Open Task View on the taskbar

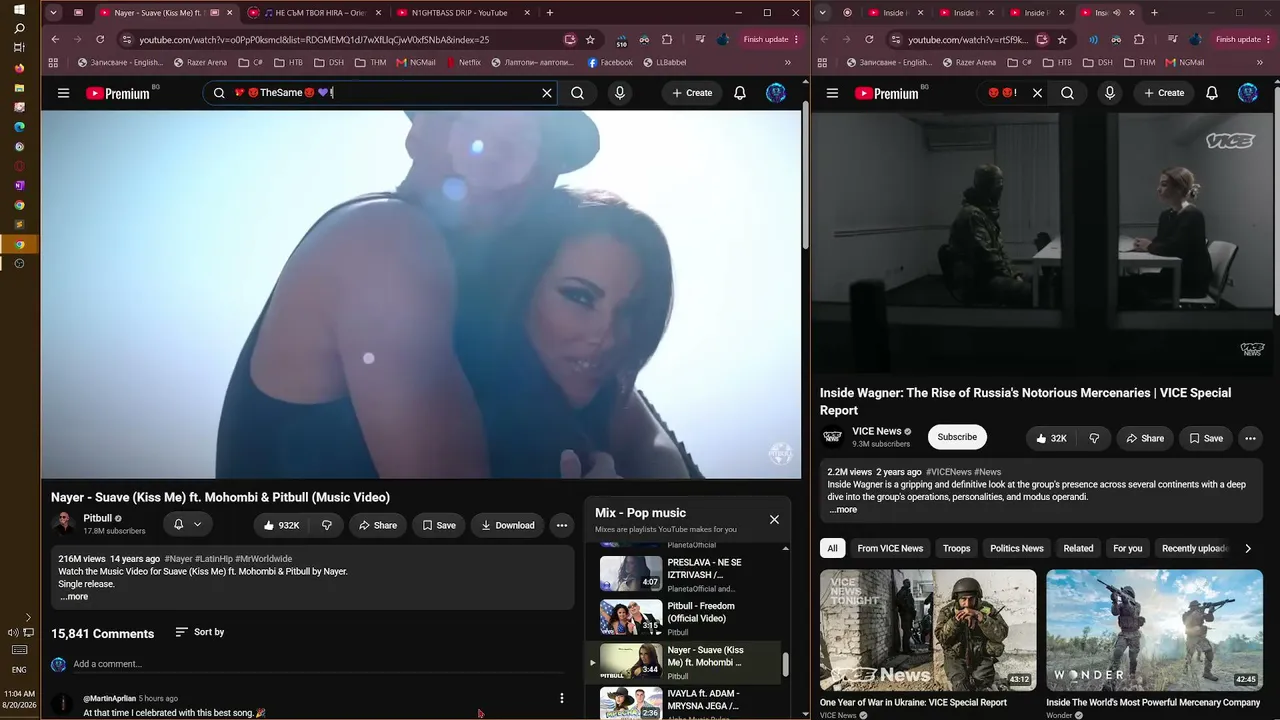(19, 48)
